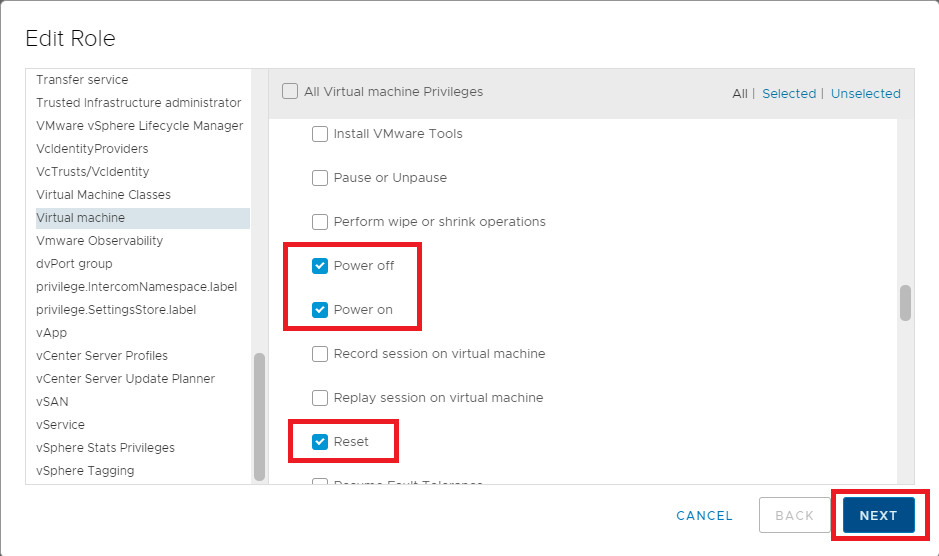The image size is (939, 556).
Task: Select vSphere Tagging in category list
Action: [x=85, y=471]
